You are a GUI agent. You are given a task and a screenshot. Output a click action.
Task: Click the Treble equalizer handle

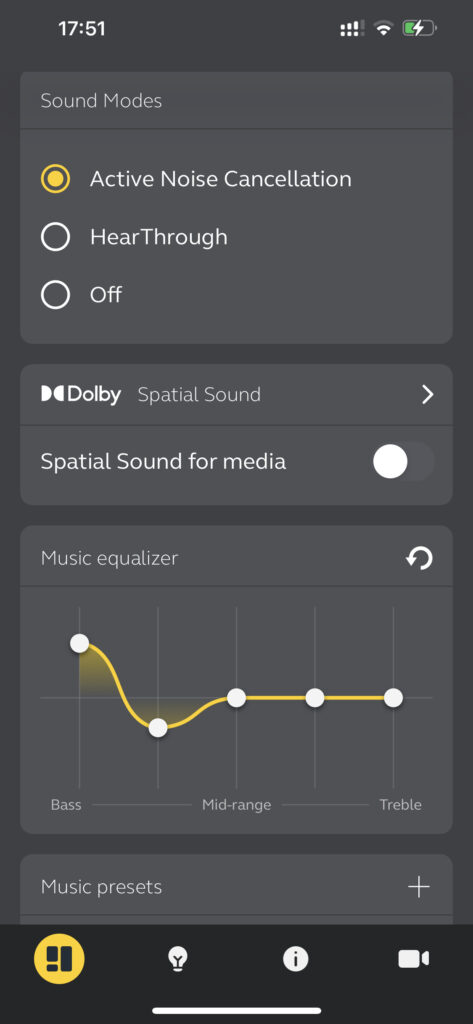[x=393, y=697]
